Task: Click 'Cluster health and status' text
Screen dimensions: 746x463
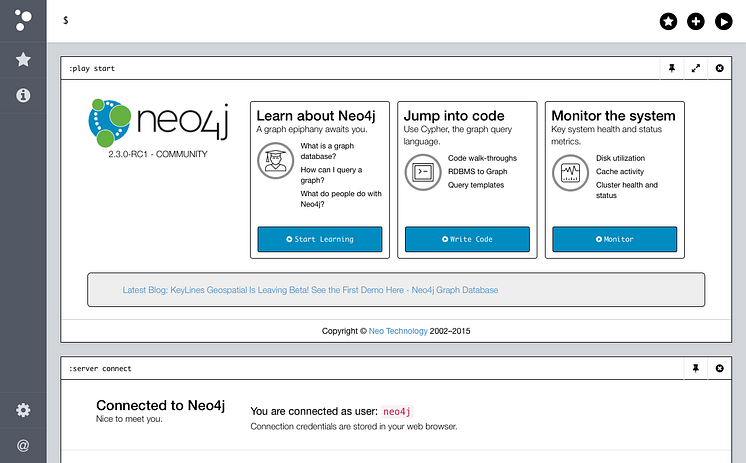Action: pyautogui.click(x=627, y=190)
